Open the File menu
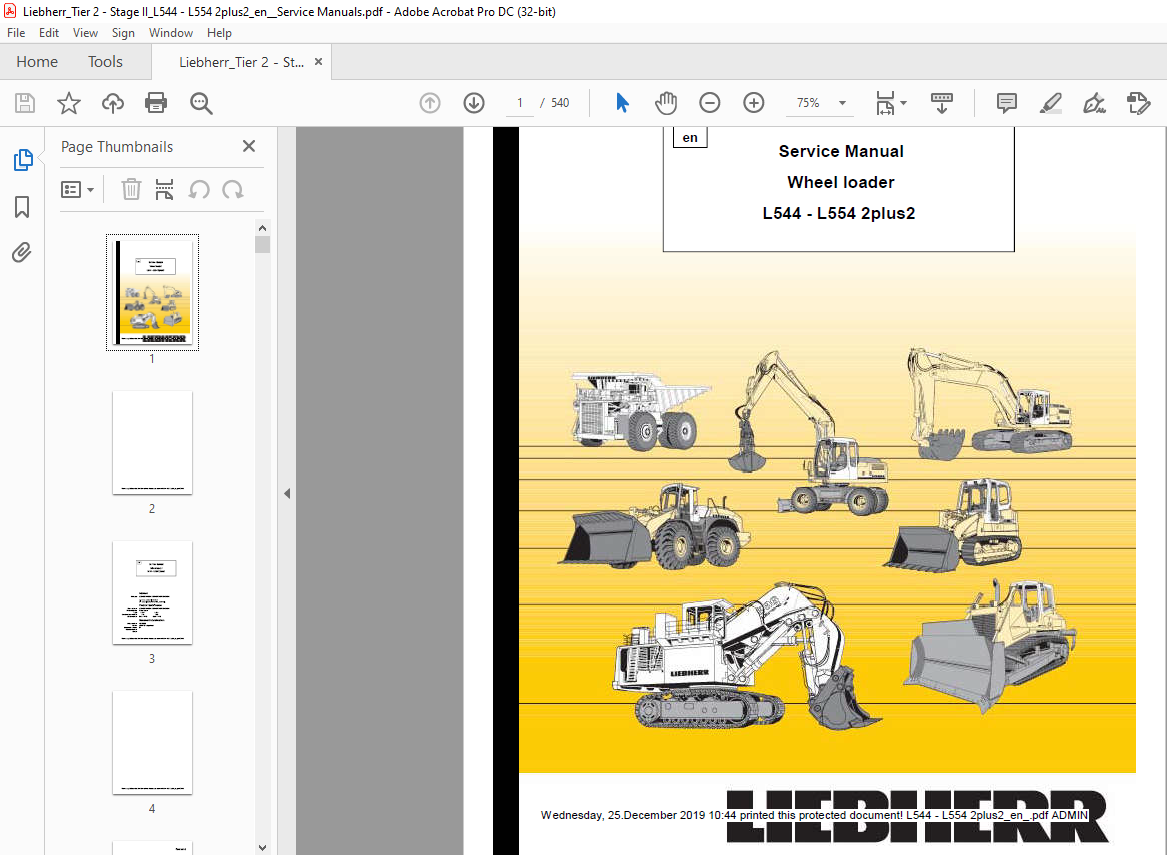This screenshot has width=1167, height=855. 16,33
